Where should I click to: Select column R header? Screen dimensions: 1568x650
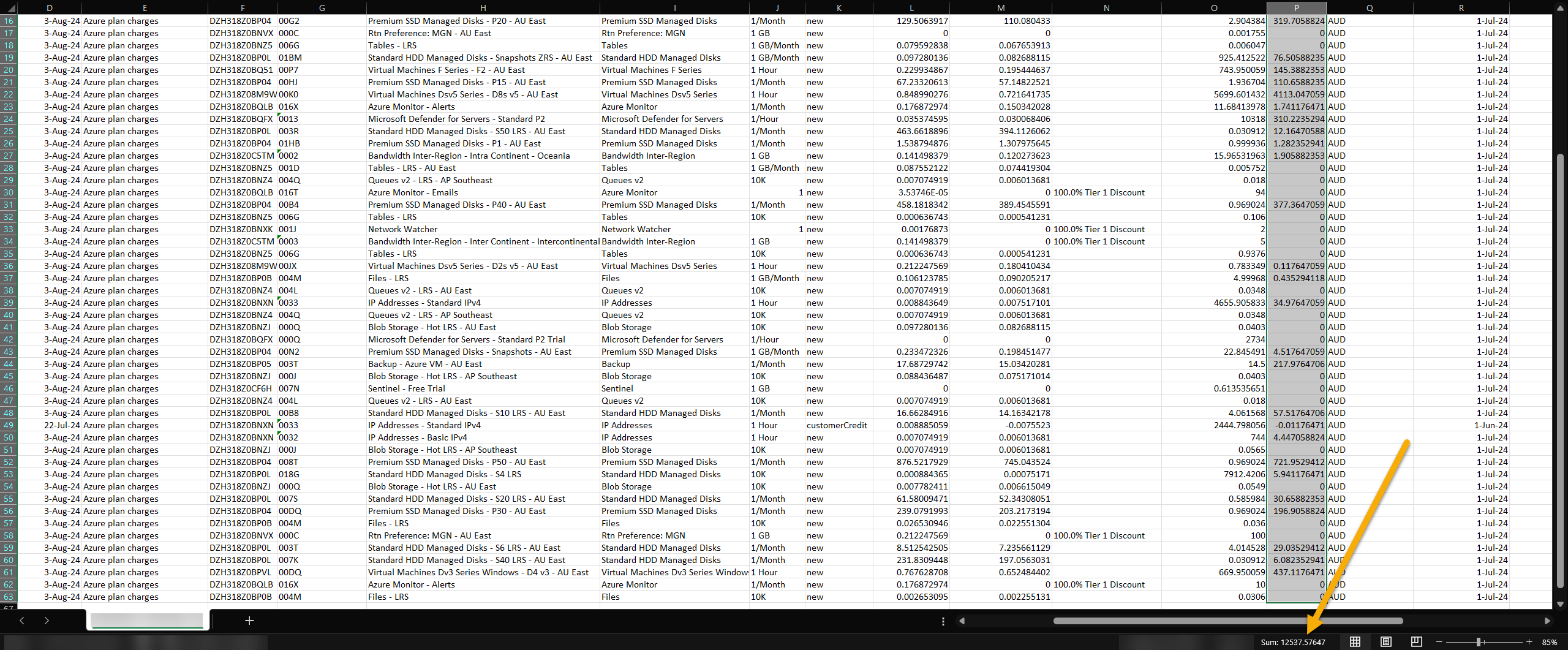click(x=1461, y=8)
